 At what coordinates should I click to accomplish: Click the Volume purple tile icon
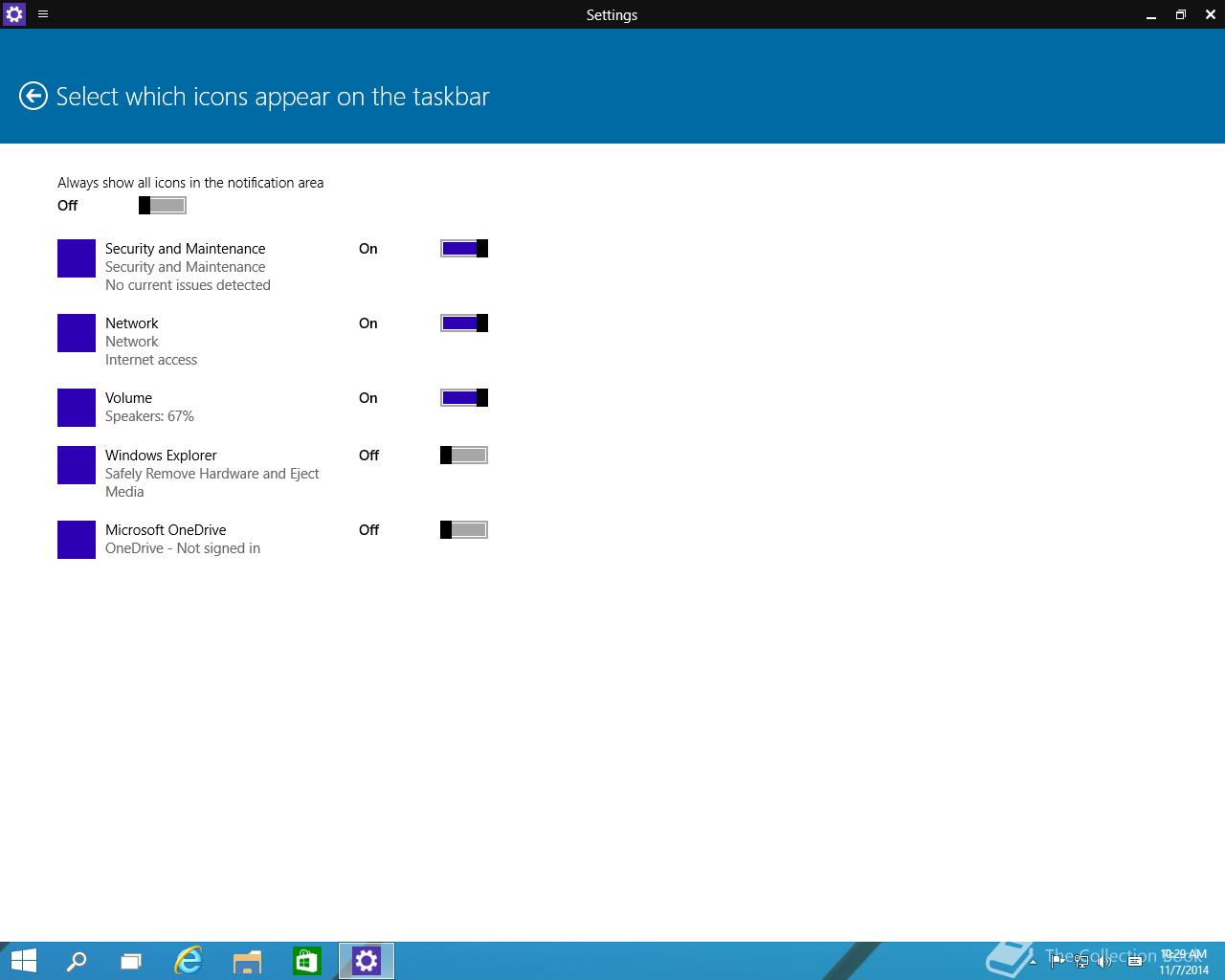click(77, 408)
